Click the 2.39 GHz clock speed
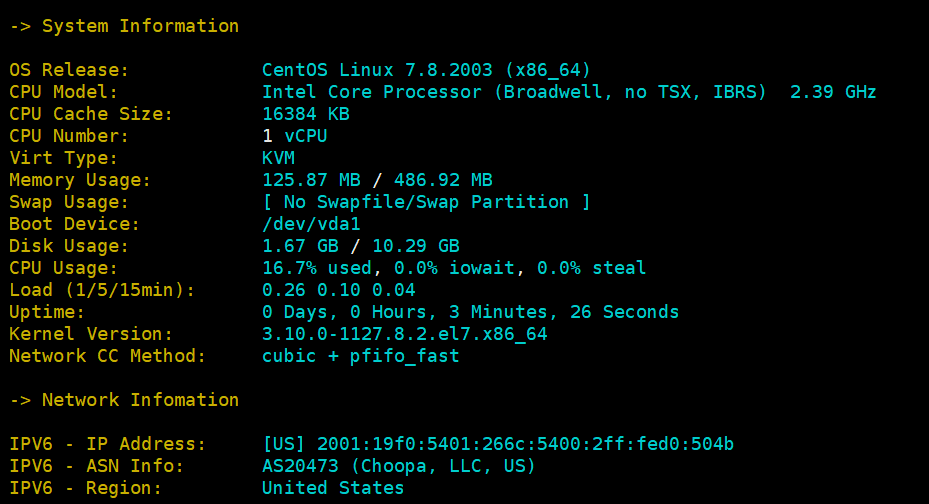 pyautogui.click(x=833, y=92)
